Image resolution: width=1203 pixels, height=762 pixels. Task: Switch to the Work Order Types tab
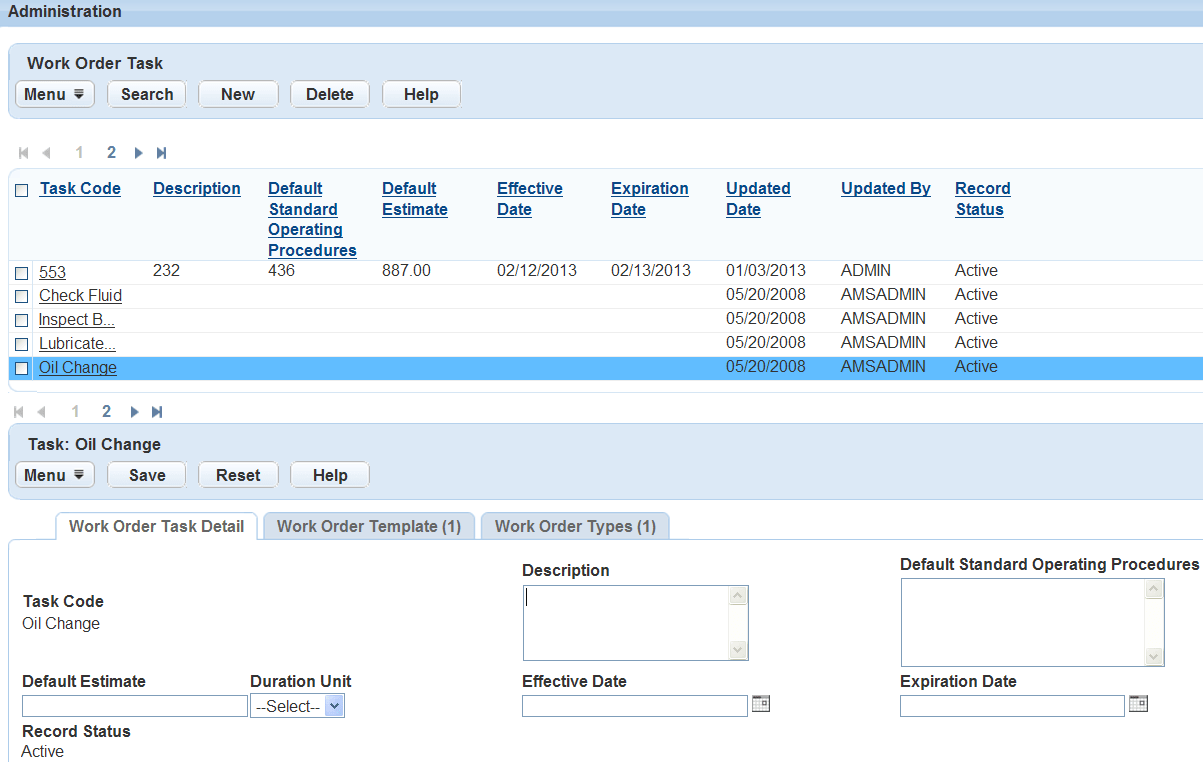[575, 525]
